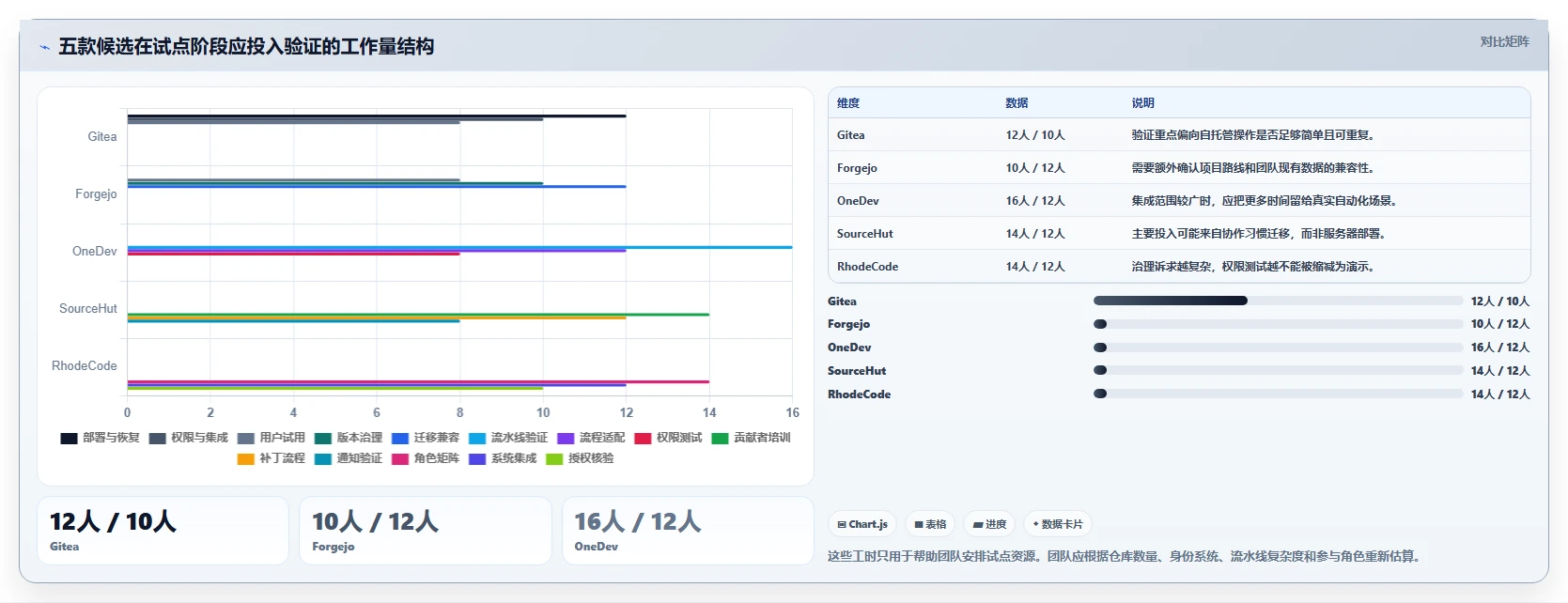Toggle the 流程适配 legend series
Image resolution: width=1568 pixels, height=603 pixels.
[590, 438]
